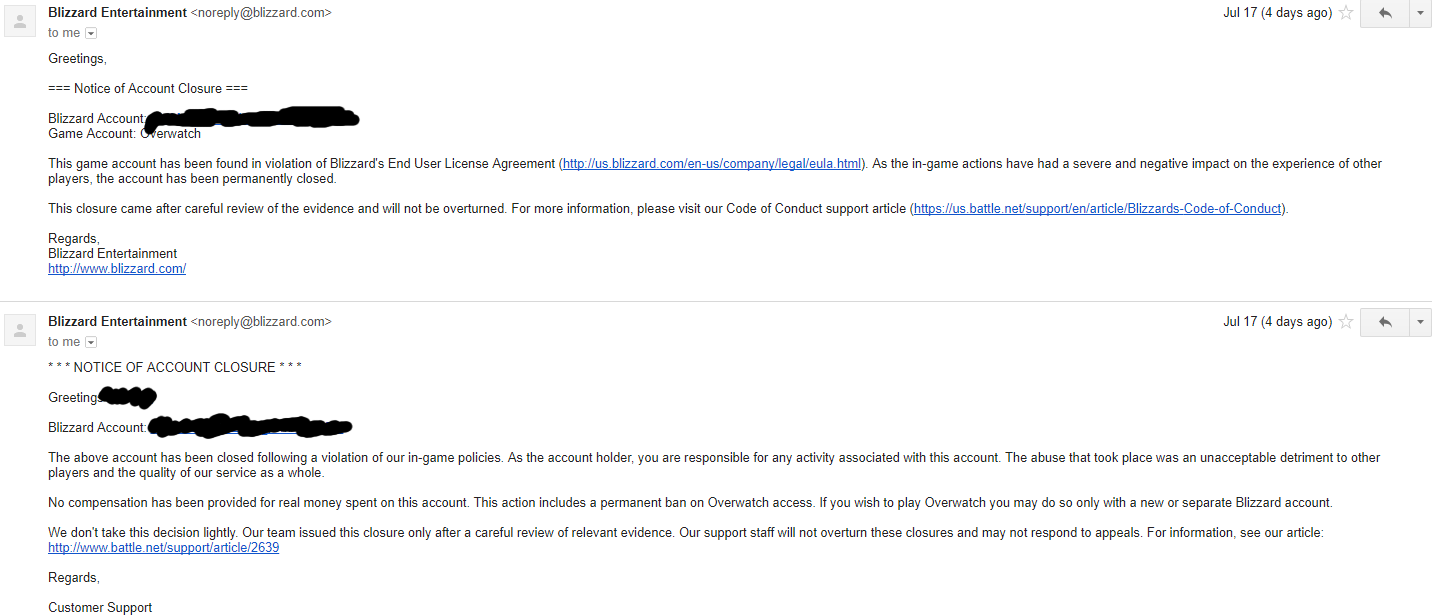Visit the blizzard.com link in the email signature

116,268
